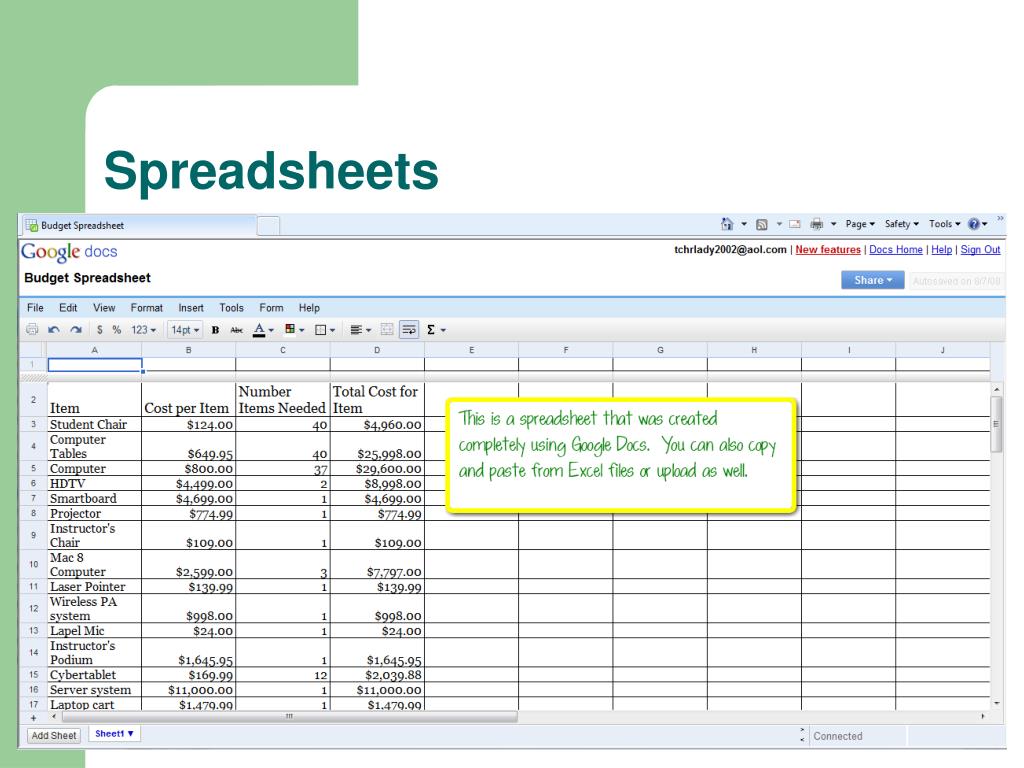This screenshot has width=1024, height=768.
Task: Open the Format menu
Action: coord(146,308)
